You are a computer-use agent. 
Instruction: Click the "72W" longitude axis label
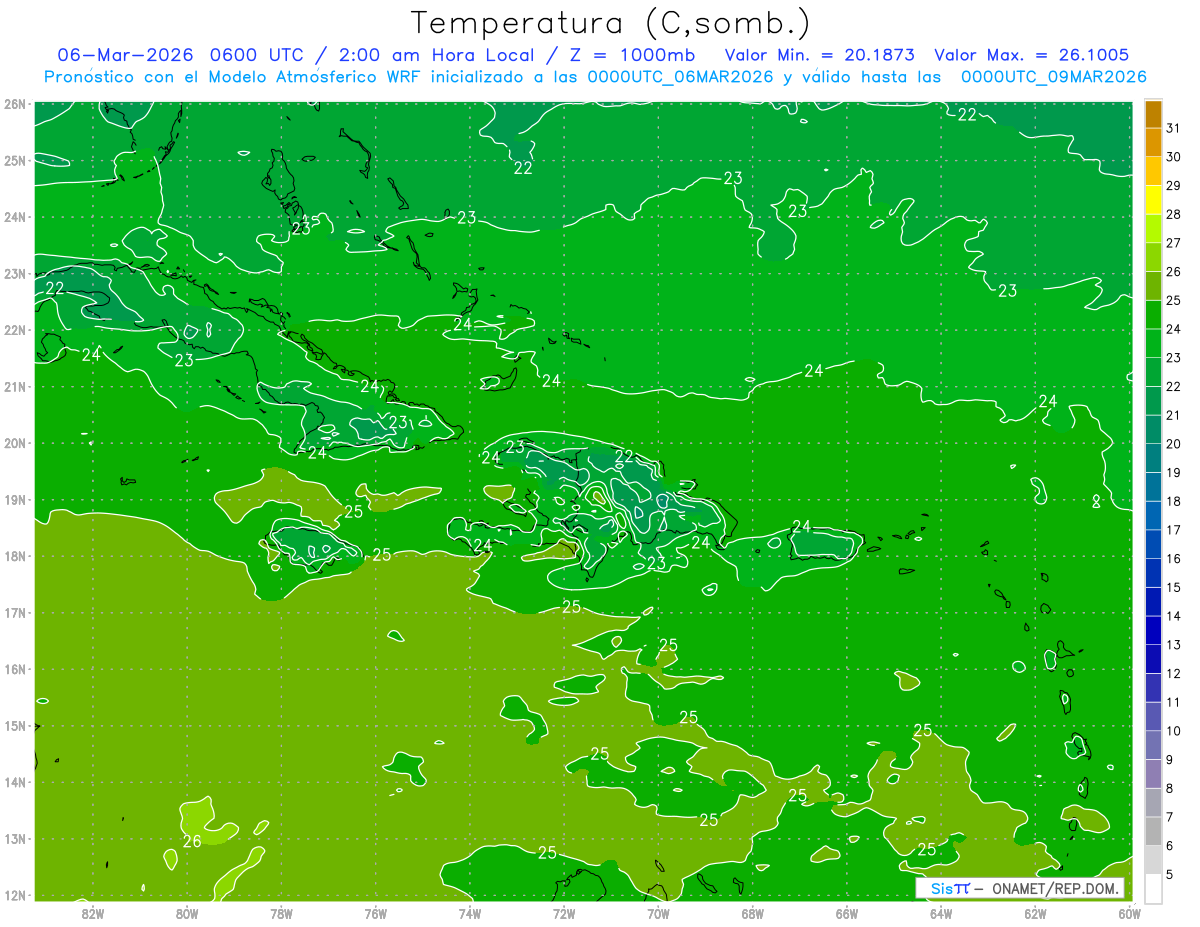click(564, 913)
